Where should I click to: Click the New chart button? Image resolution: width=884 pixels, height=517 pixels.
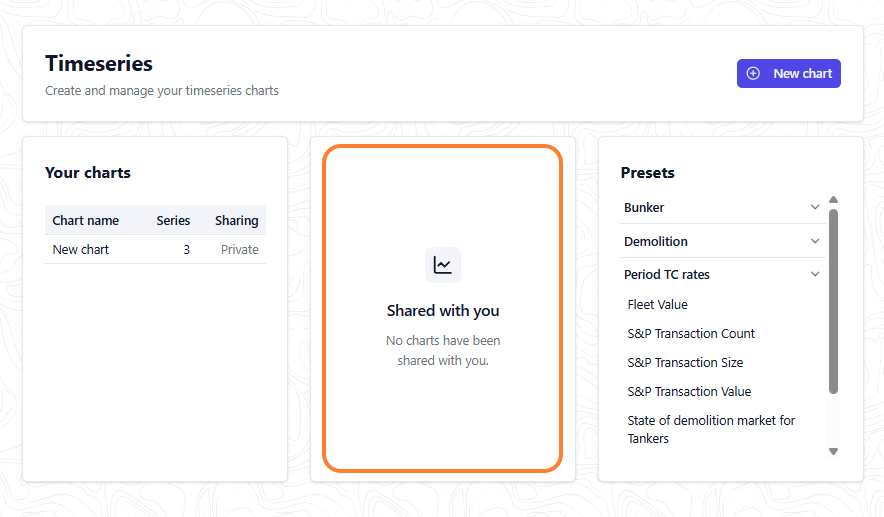[x=788, y=73]
